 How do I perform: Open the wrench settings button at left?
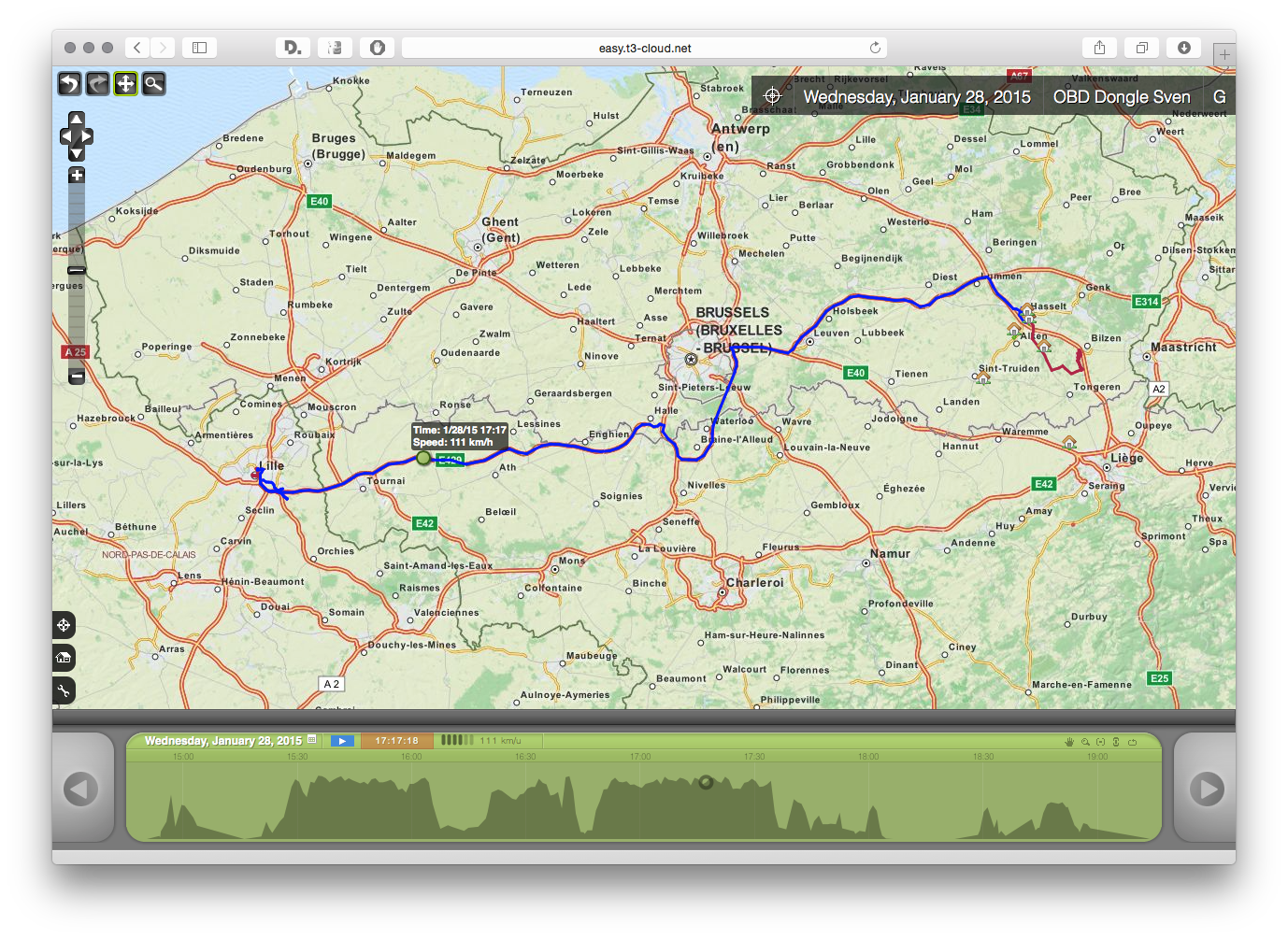coord(64,690)
